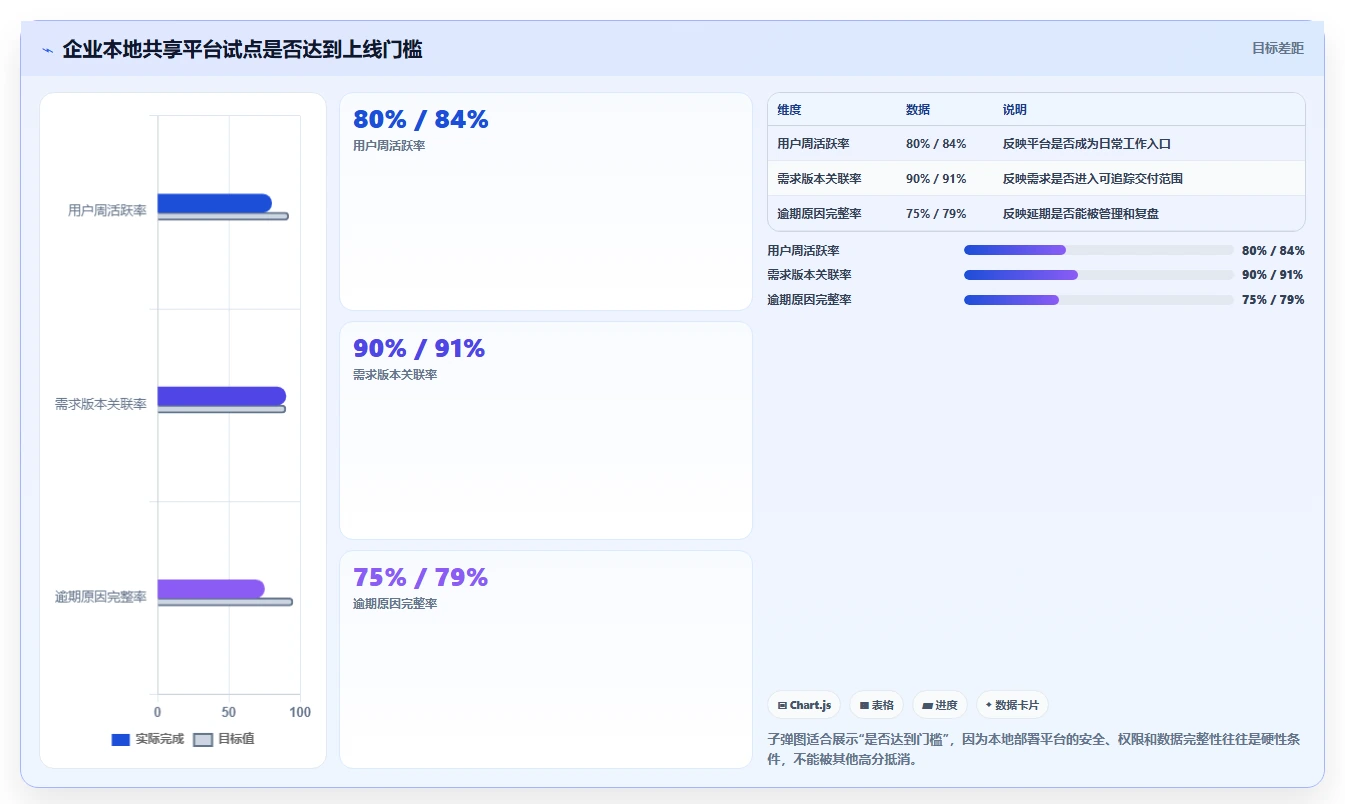Viewport: 1345px width, 804px height.
Task: Click 需求版本关联率 label in second data card
Action: (395, 375)
